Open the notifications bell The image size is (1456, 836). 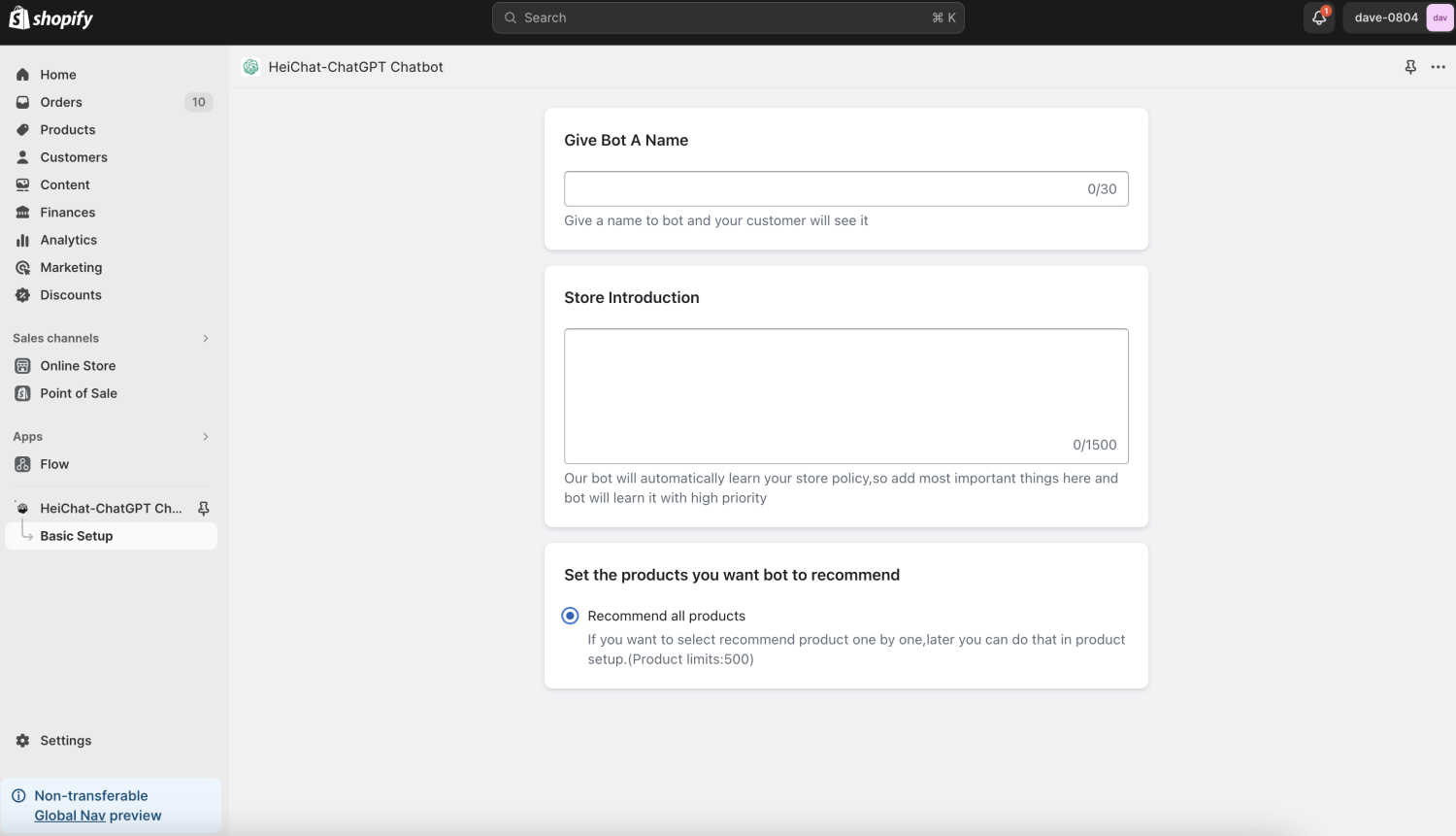tap(1318, 17)
